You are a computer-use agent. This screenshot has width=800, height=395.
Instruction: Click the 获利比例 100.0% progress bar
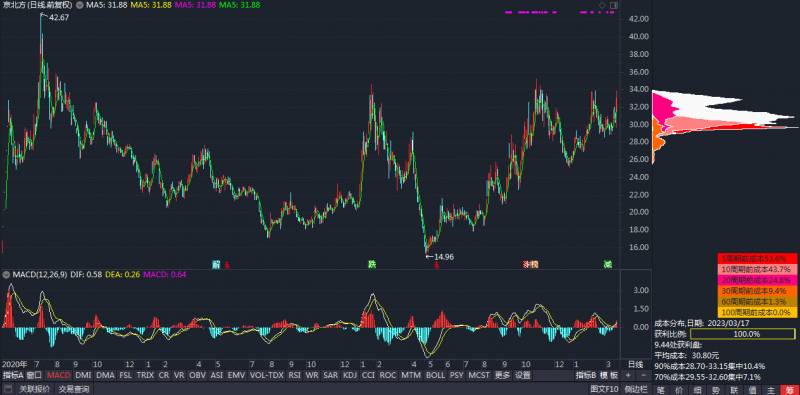point(743,334)
